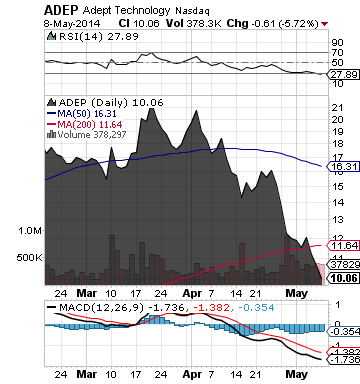Click the black line marker before MACD(12,26,9)
The width and height of the screenshot is (360, 384).
52,307
